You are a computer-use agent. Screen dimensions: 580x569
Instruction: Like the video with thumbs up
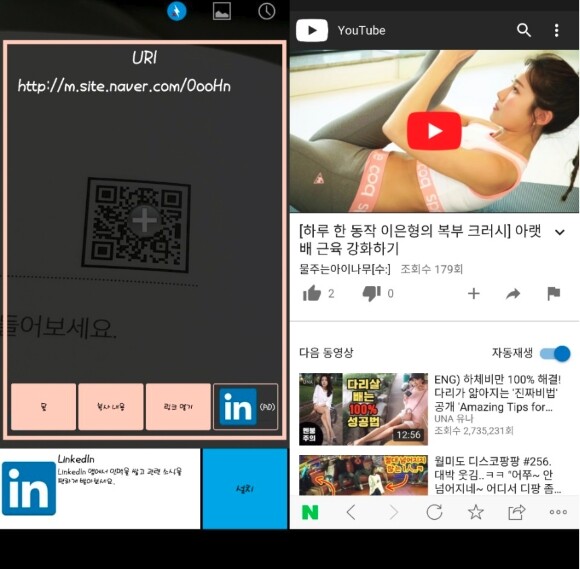(x=312, y=294)
